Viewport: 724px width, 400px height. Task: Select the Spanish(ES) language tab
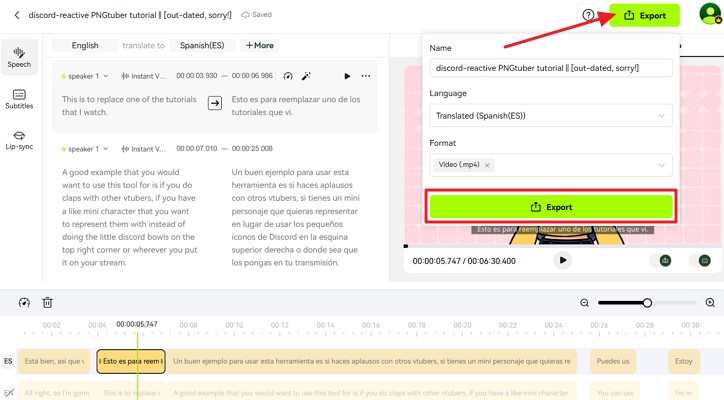pos(202,45)
